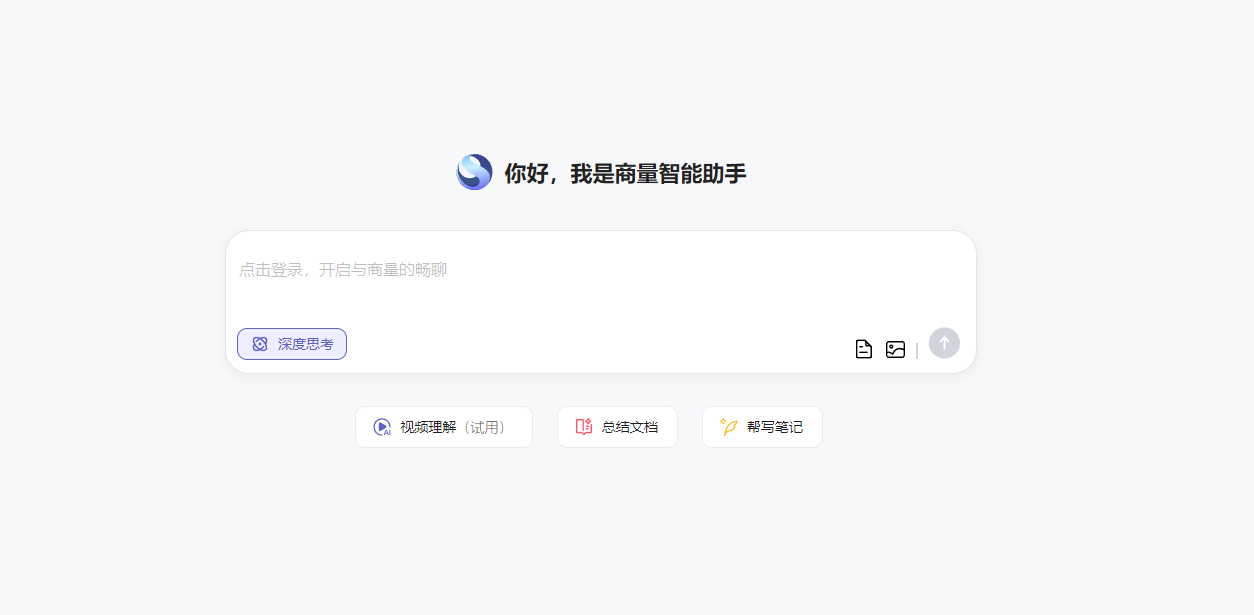Send the message with the arrow button
1254x615 pixels.
[x=944, y=343]
